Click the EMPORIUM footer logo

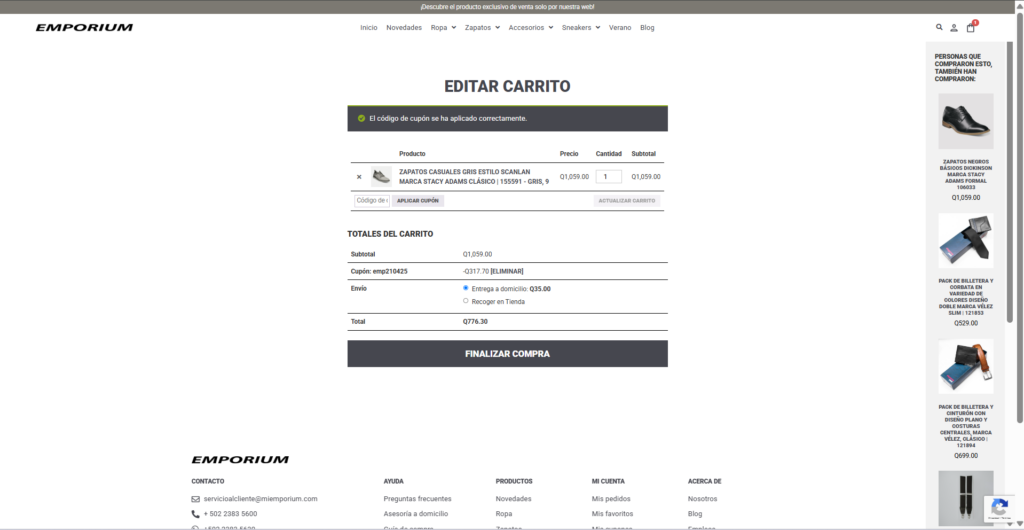point(240,460)
